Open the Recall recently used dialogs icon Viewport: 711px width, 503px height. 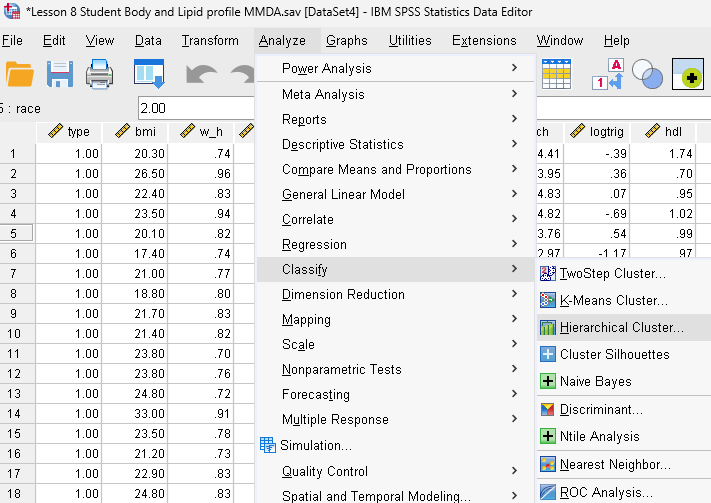(x=149, y=74)
